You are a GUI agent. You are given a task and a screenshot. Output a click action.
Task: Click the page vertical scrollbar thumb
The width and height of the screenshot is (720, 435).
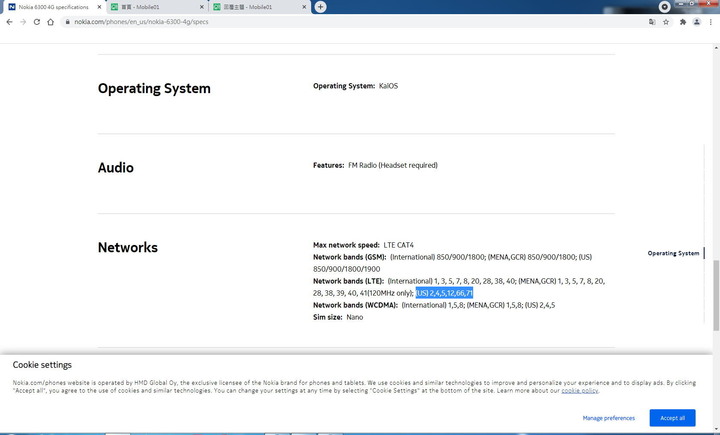click(x=716, y=295)
